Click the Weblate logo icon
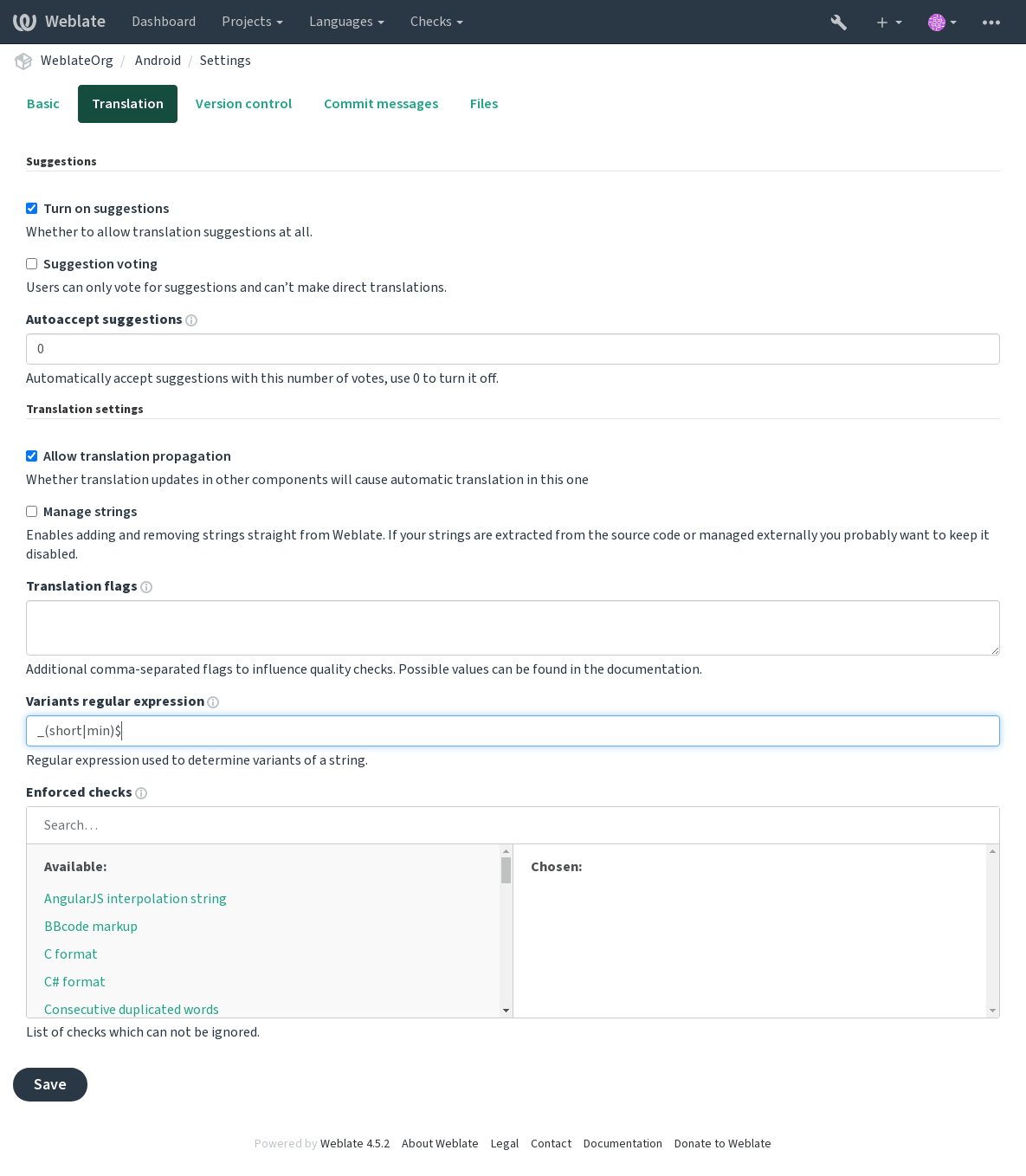Screen dimensions: 1026x1176 (x=24, y=22)
